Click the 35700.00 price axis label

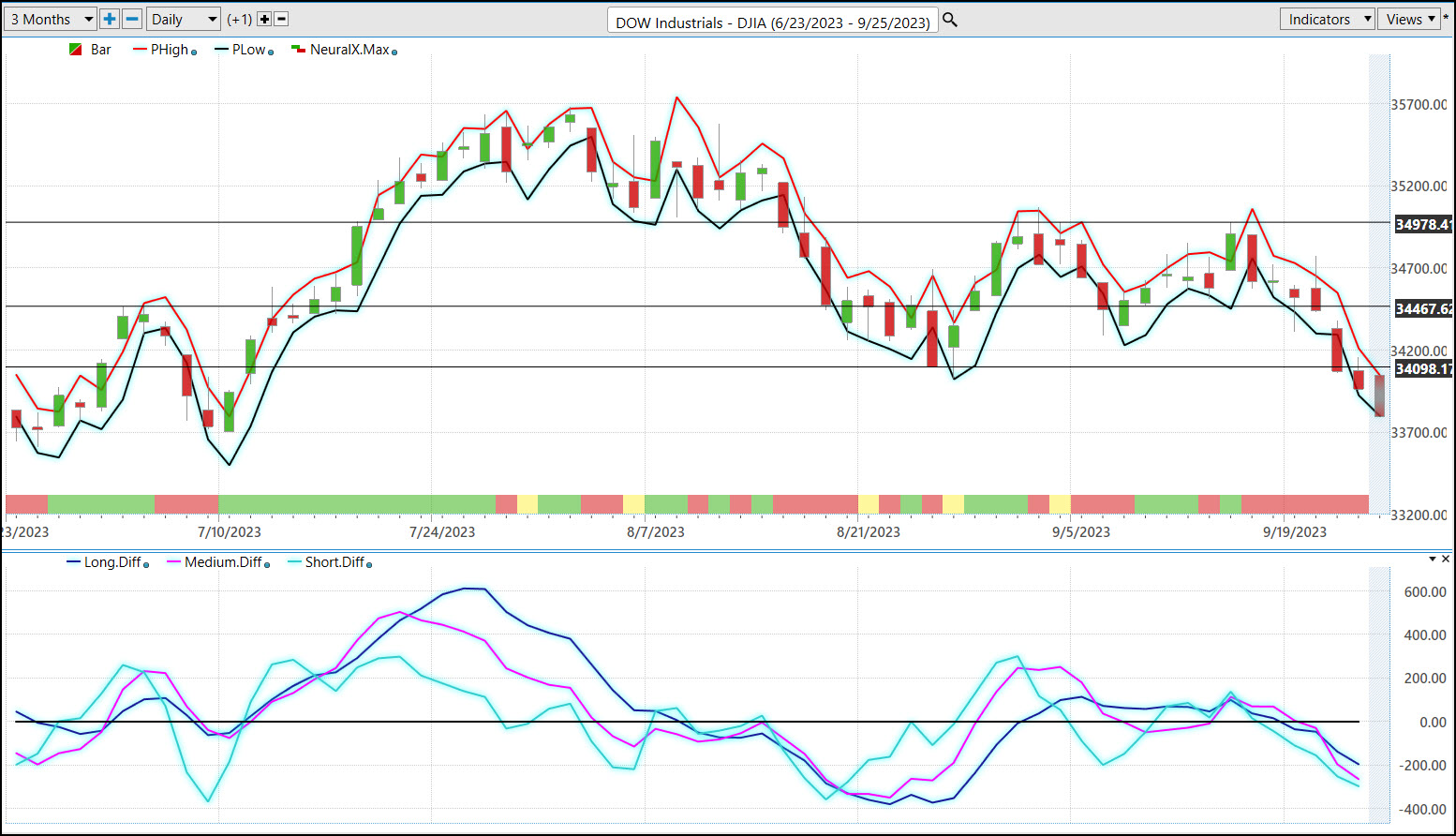[x=1419, y=105]
